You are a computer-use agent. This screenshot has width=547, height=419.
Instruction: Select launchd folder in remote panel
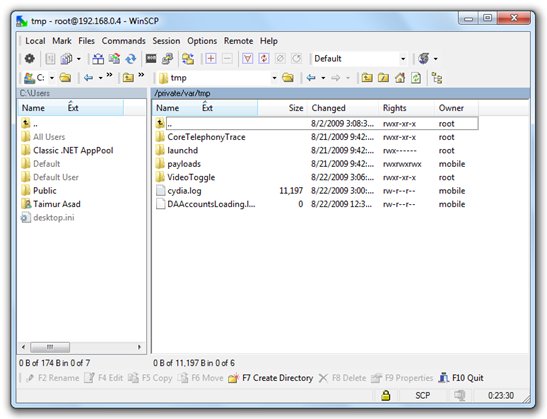tap(182, 150)
